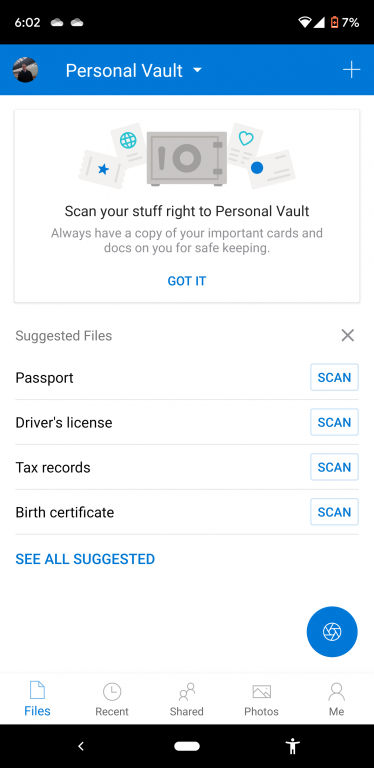
Task: Scan the Driver's license
Action: [334, 422]
